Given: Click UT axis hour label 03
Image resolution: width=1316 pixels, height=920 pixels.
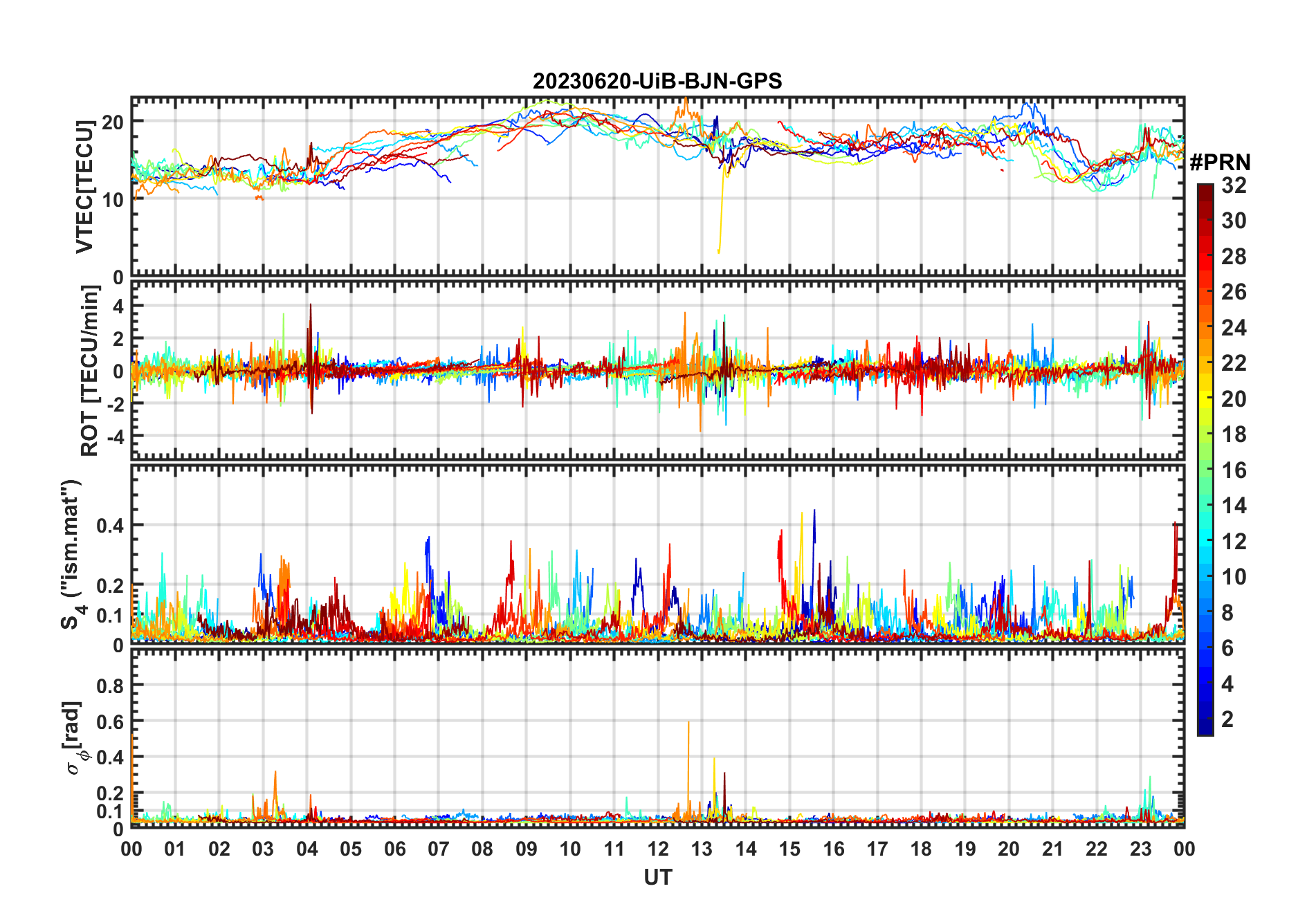Looking at the screenshot, I should (263, 849).
